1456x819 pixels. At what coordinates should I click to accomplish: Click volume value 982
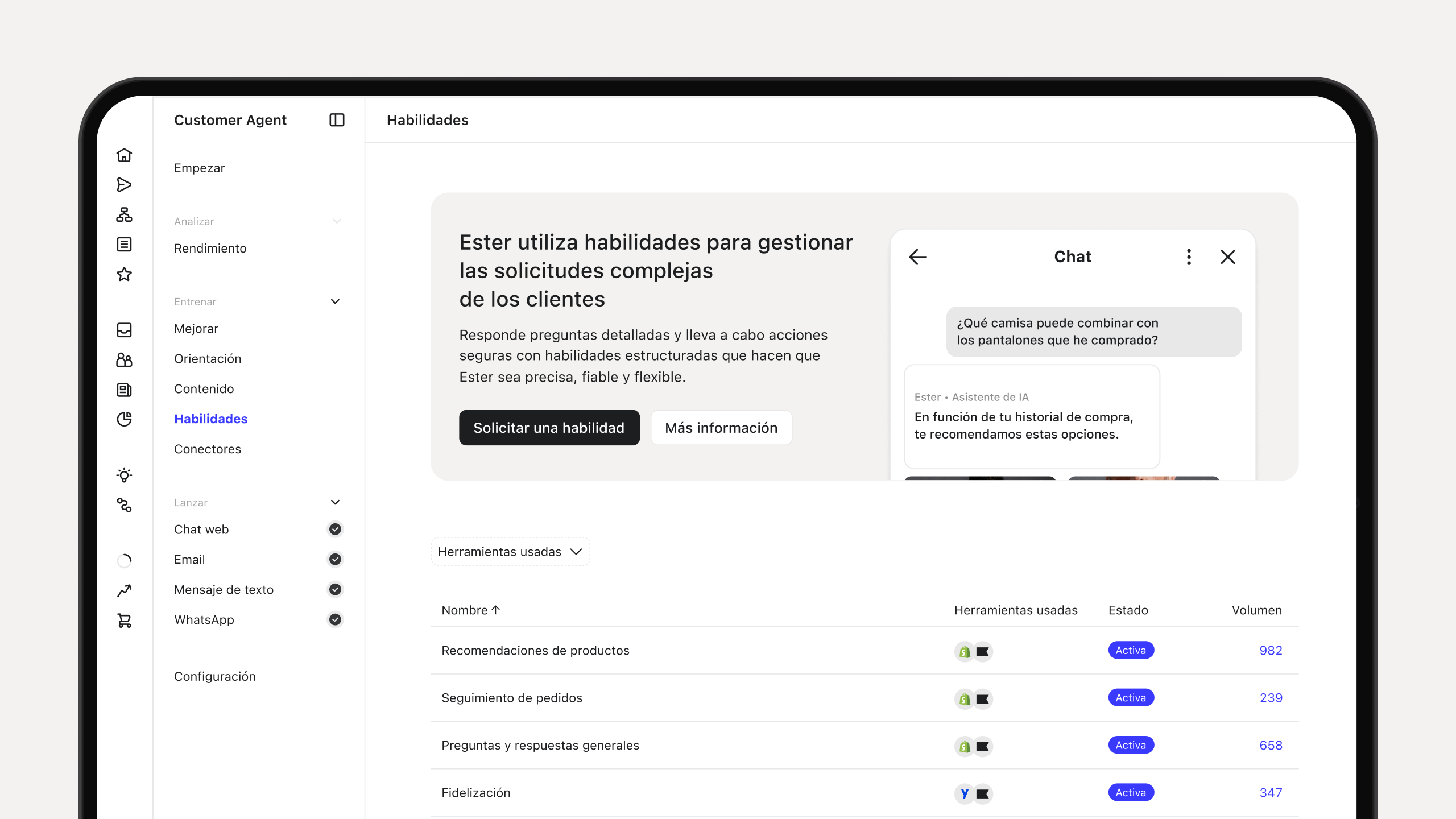tap(1271, 651)
